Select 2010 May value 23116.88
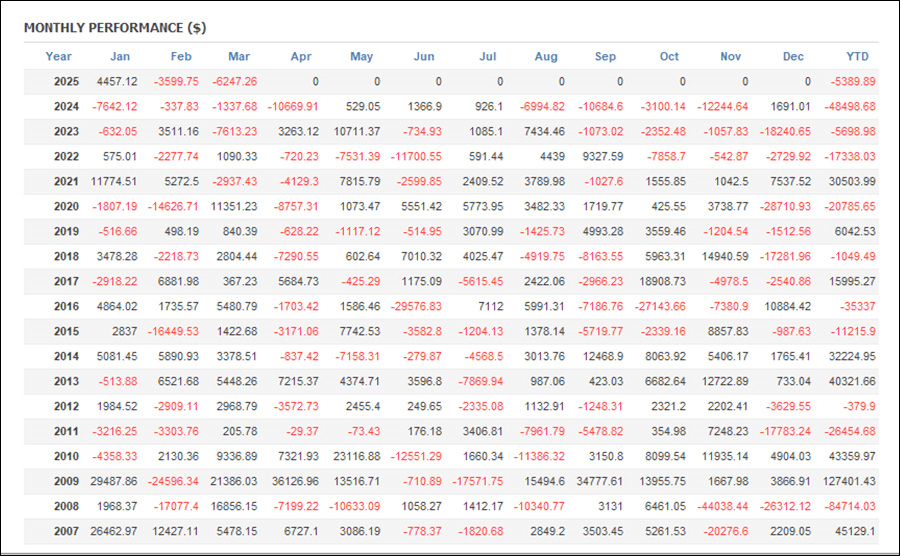Screen dimensions: 900x556 356,457
